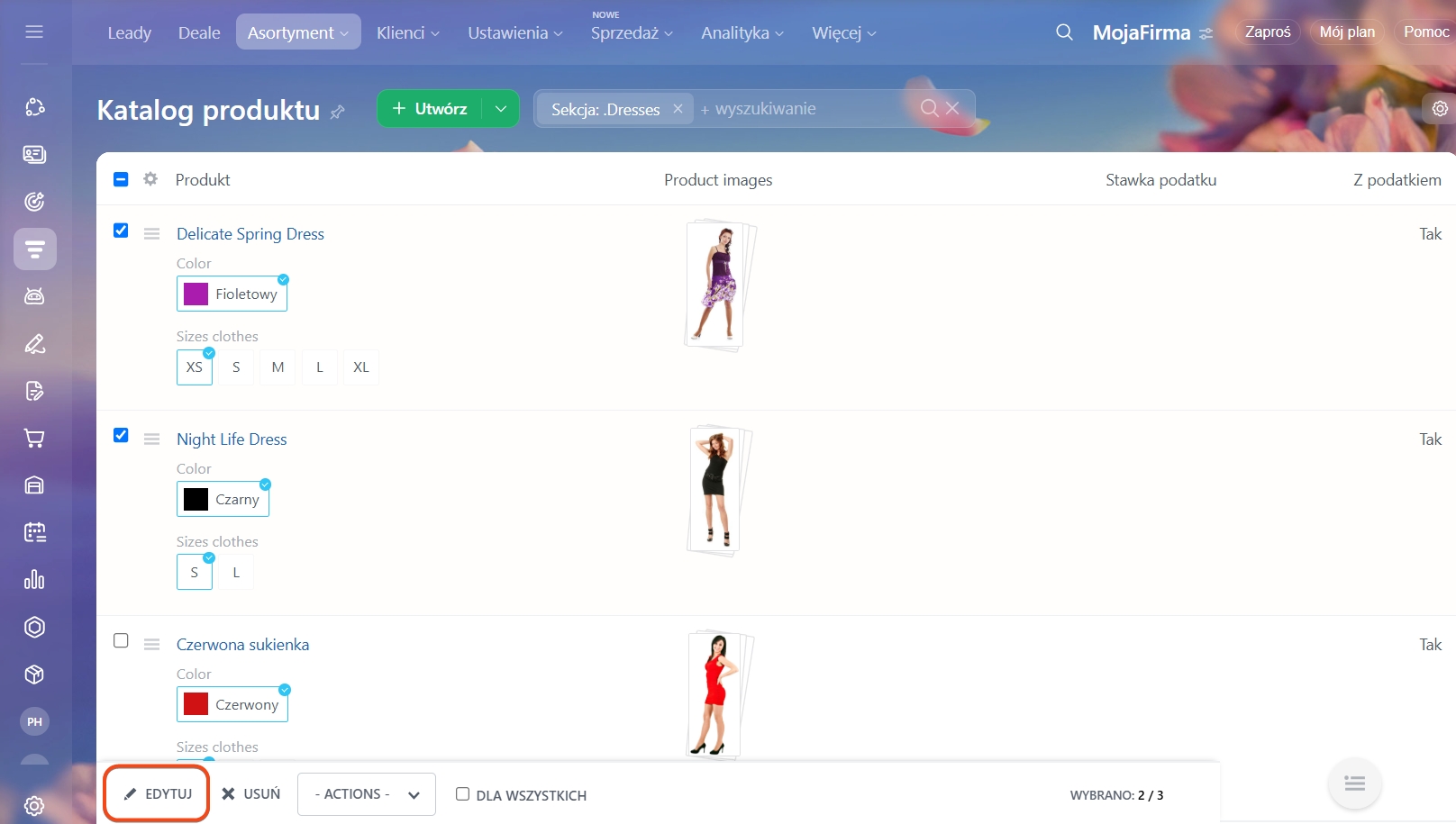
Task: Click the pin icon beside Katalog produktu
Action: tap(338, 113)
